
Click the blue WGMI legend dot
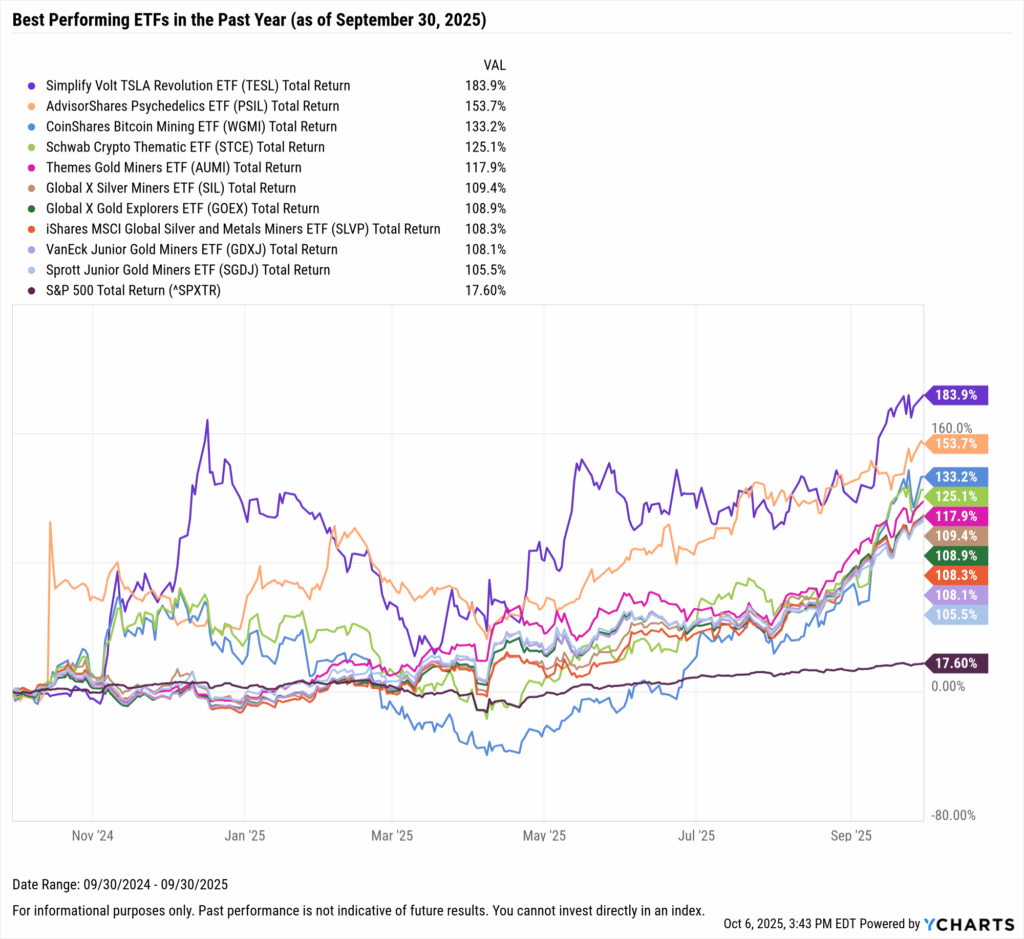click(34, 127)
